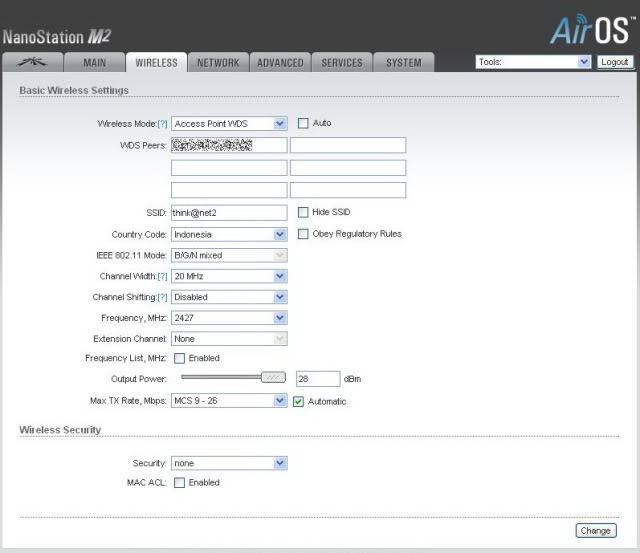The height and width of the screenshot is (553, 640).
Task: Tick the Hide SSID checkbox
Action: [303, 212]
